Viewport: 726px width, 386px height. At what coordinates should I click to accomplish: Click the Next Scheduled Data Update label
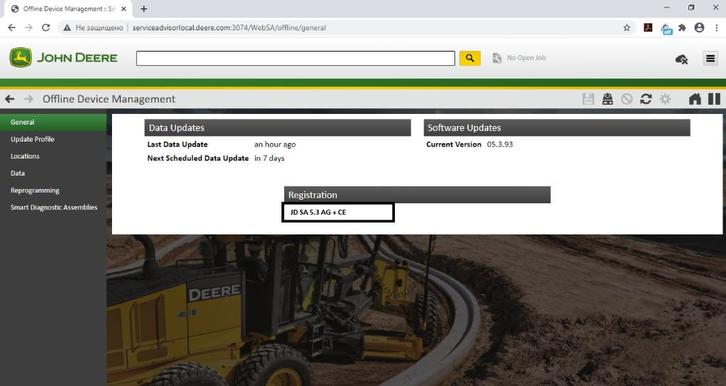(198, 158)
